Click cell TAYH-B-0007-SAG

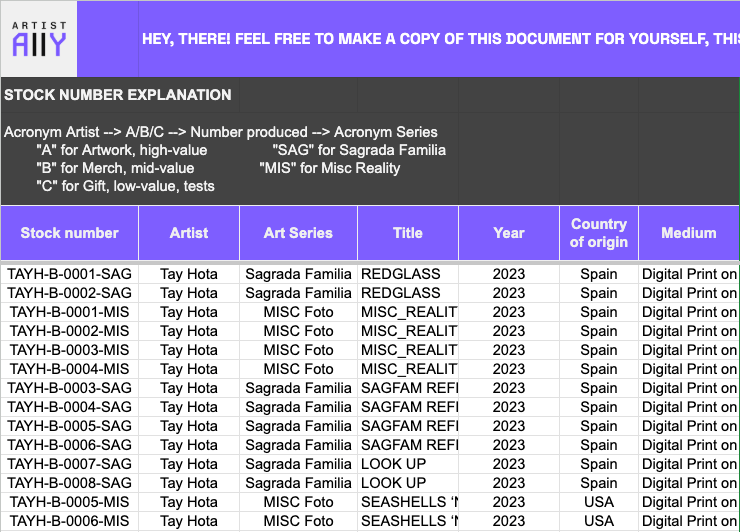(x=69, y=464)
